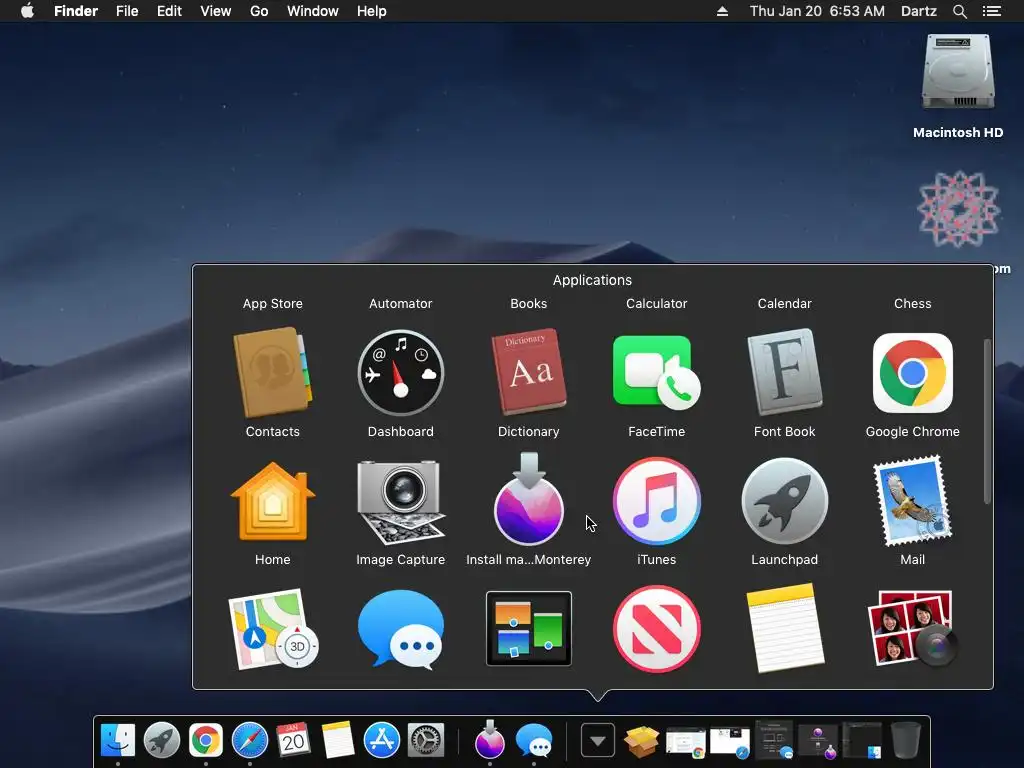Open Launchpad icon in Applications stack
The image size is (1024, 768).
click(x=784, y=501)
